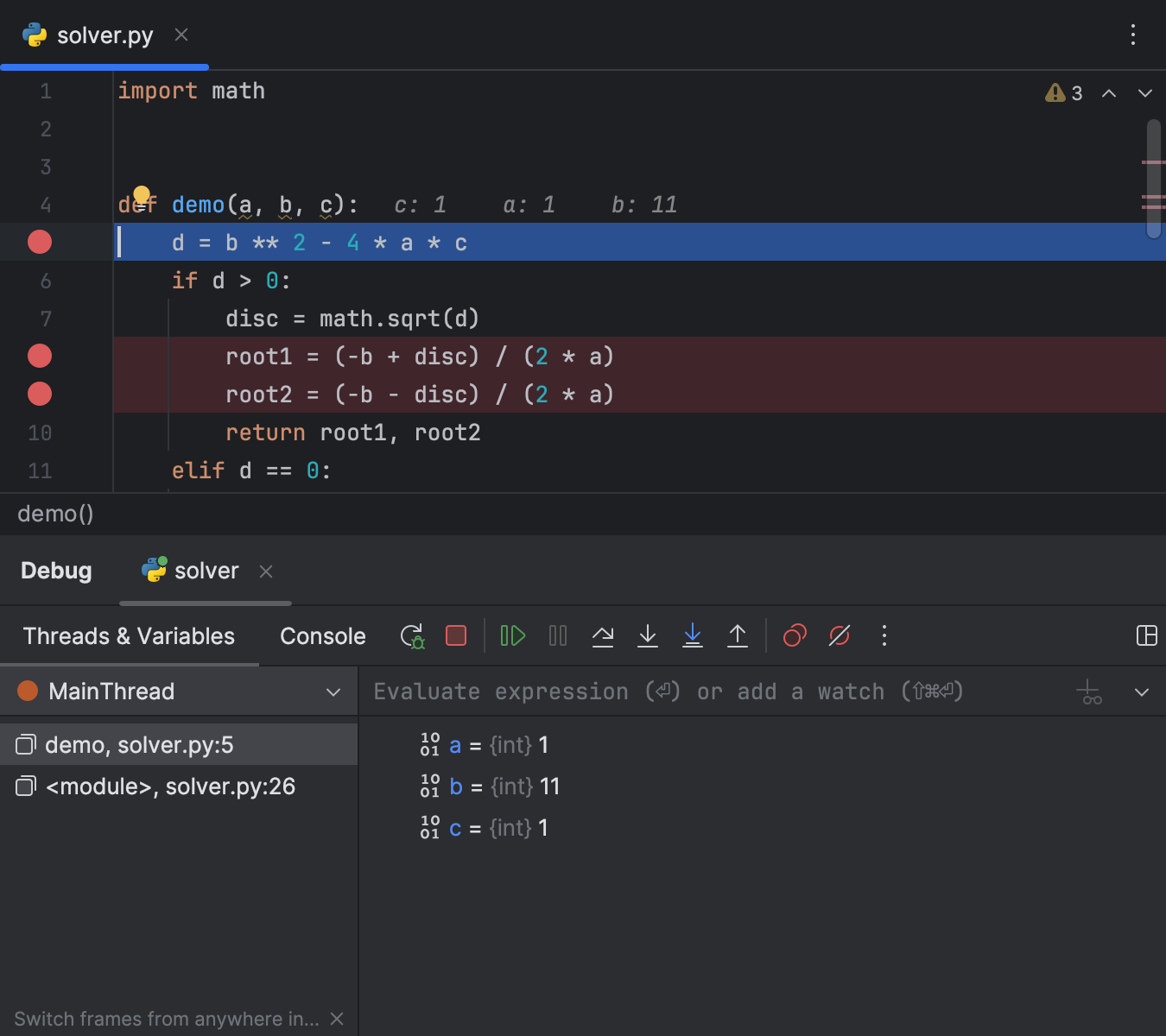Viewport: 1166px width, 1036px height.
Task: Open the debug toolbar overflow menu
Action: point(884,636)
